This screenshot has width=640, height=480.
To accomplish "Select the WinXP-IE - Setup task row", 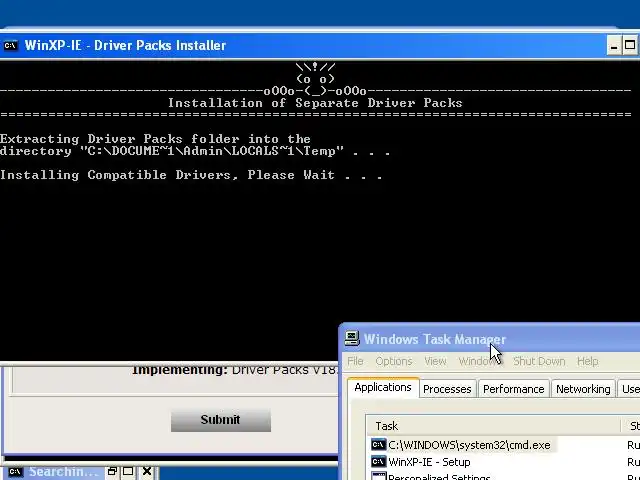I will click(503, 462).
